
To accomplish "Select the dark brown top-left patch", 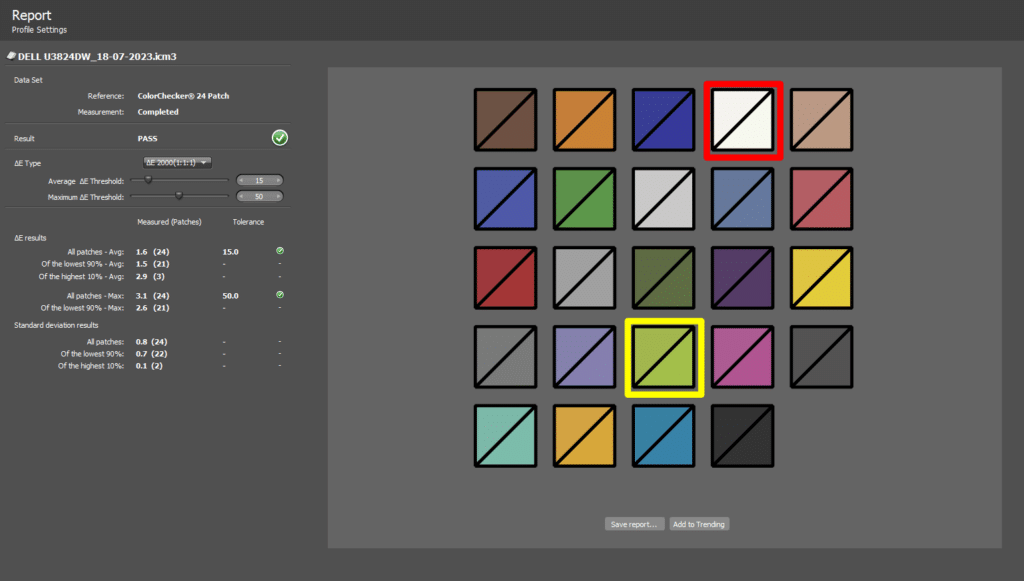I will [507, 121].
